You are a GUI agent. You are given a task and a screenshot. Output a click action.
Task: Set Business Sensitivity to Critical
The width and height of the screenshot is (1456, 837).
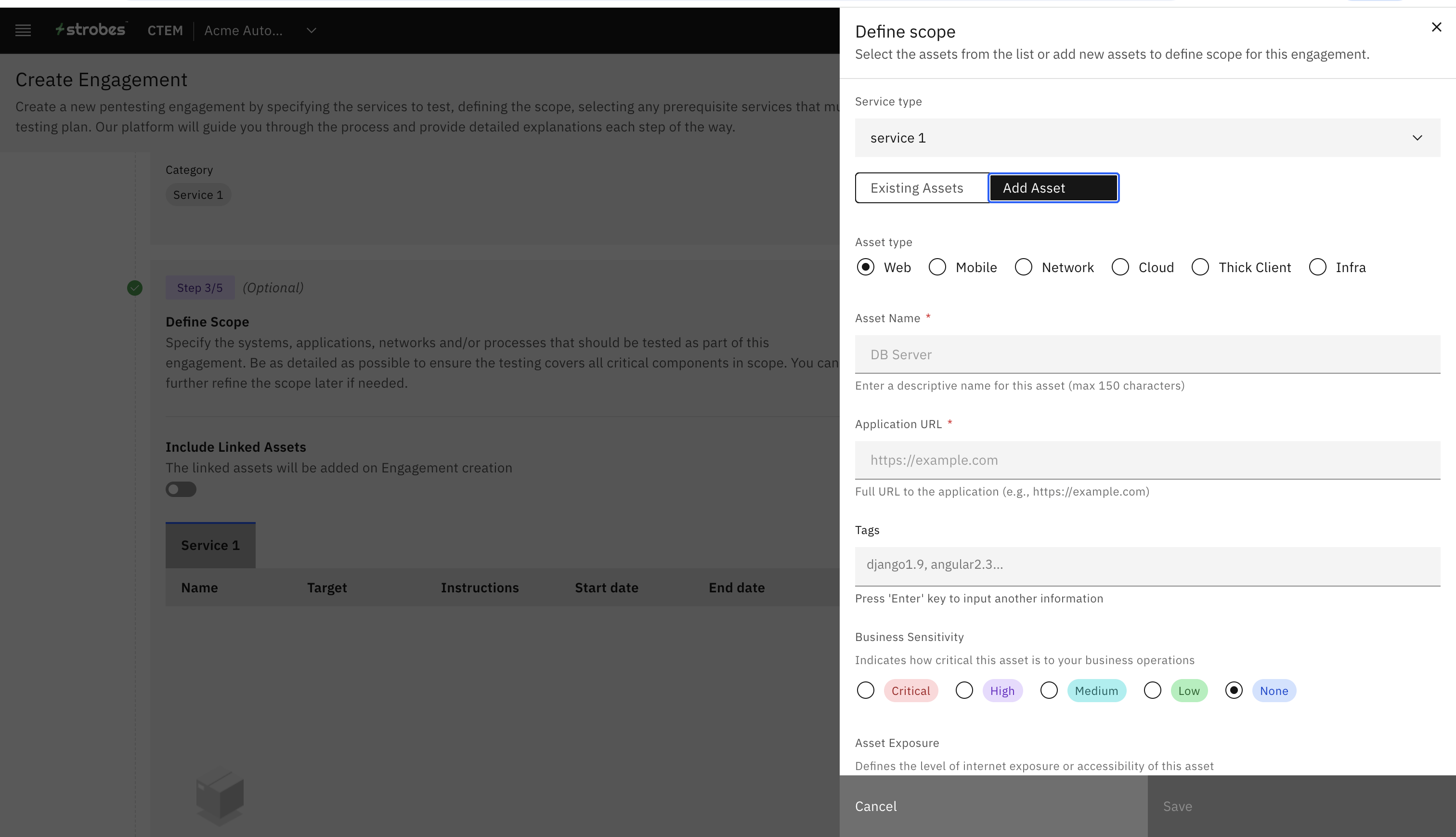point(865,691)
